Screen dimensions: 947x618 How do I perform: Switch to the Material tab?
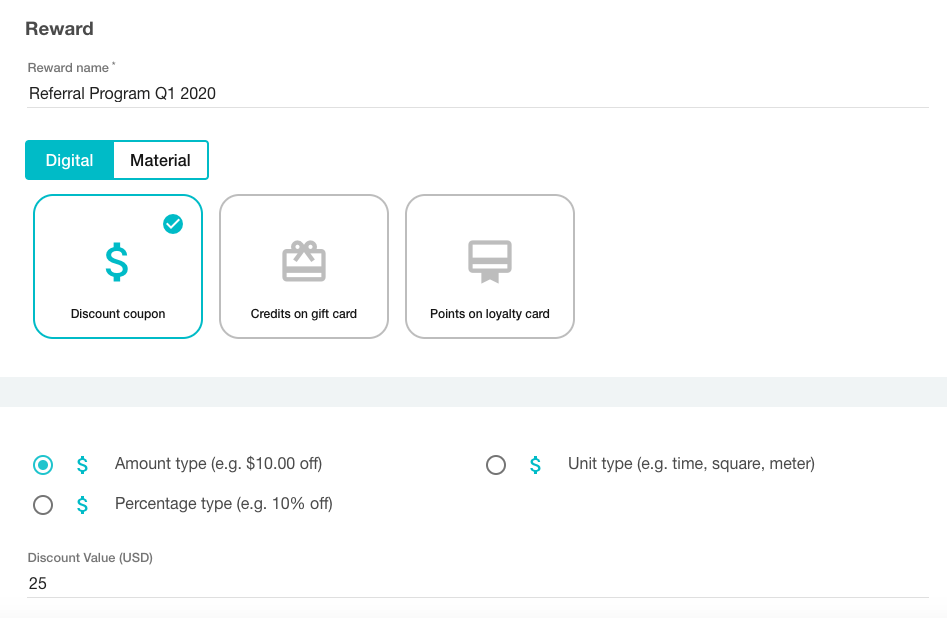[x=160, y=160]
